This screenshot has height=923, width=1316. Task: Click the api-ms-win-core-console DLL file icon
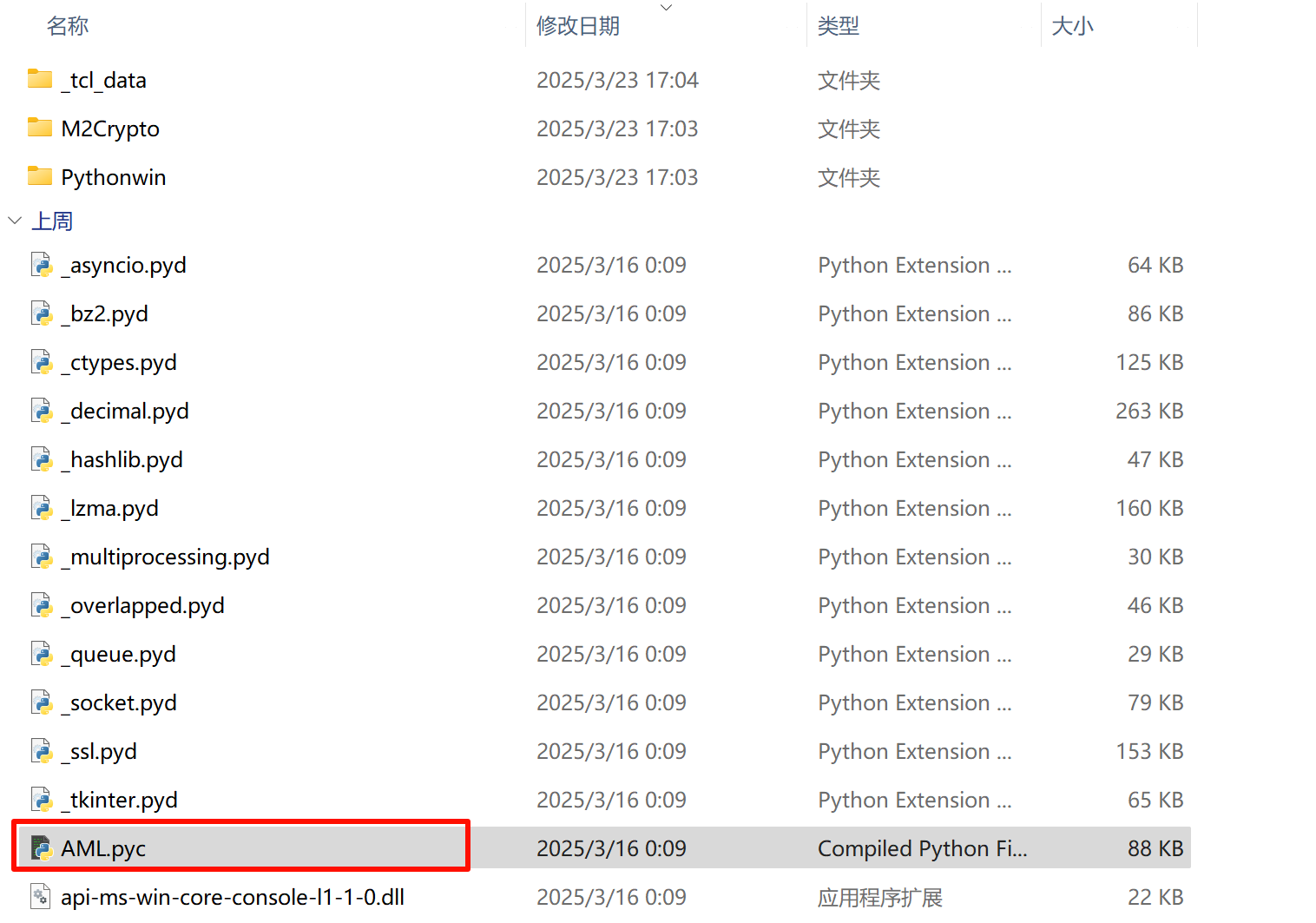point(42,897)
